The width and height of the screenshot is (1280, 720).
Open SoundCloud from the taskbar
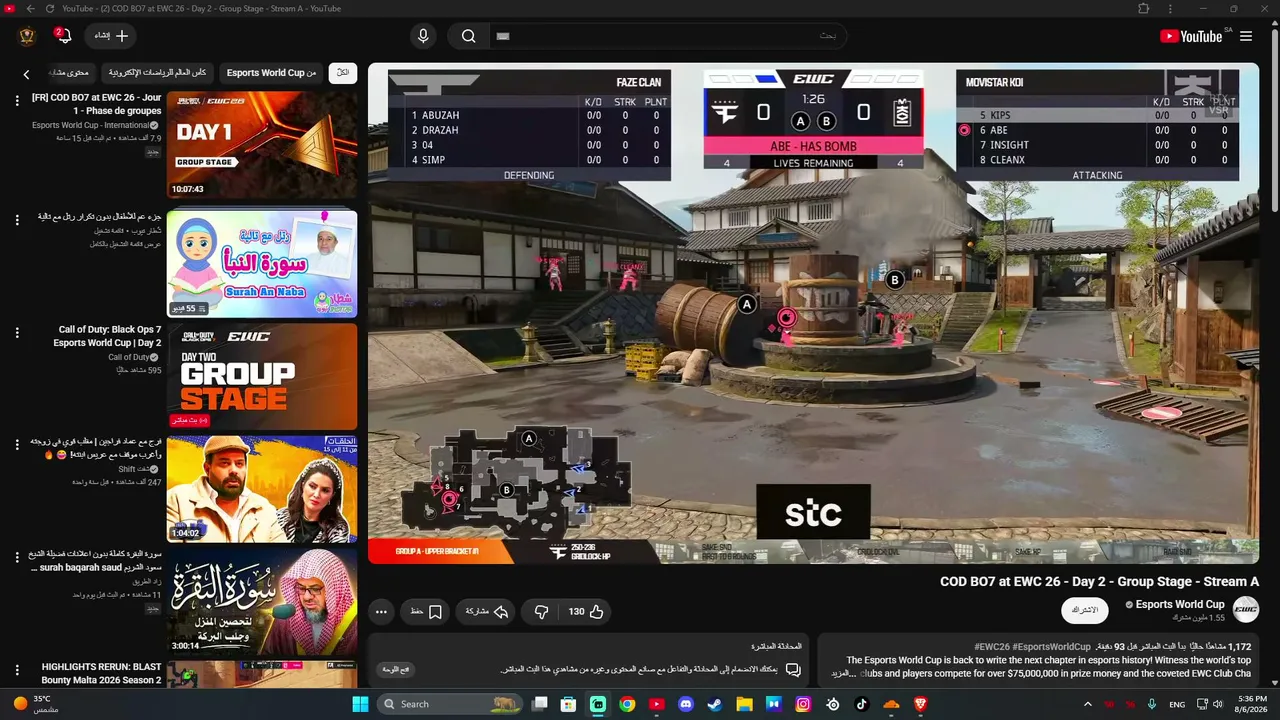pos(891,704)
